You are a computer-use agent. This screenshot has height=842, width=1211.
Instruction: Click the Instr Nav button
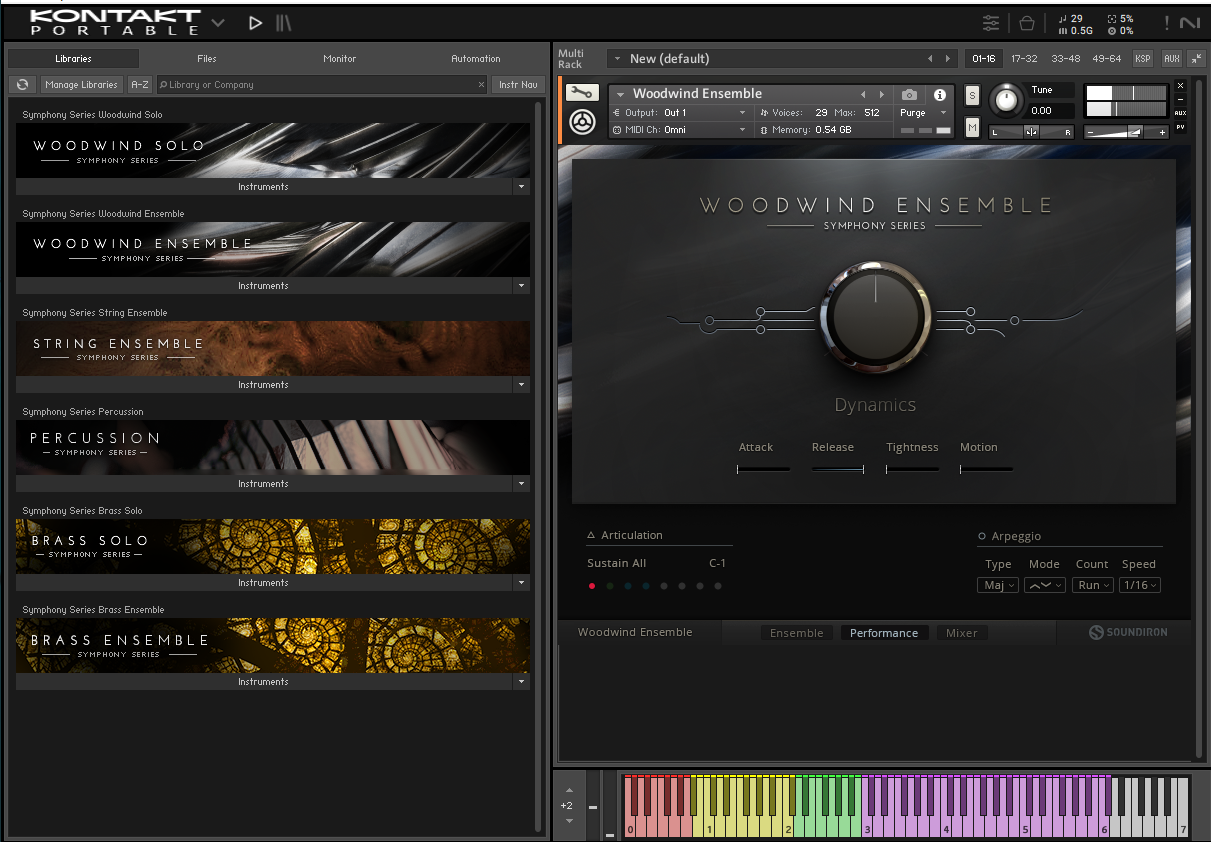tap(518, 85)
